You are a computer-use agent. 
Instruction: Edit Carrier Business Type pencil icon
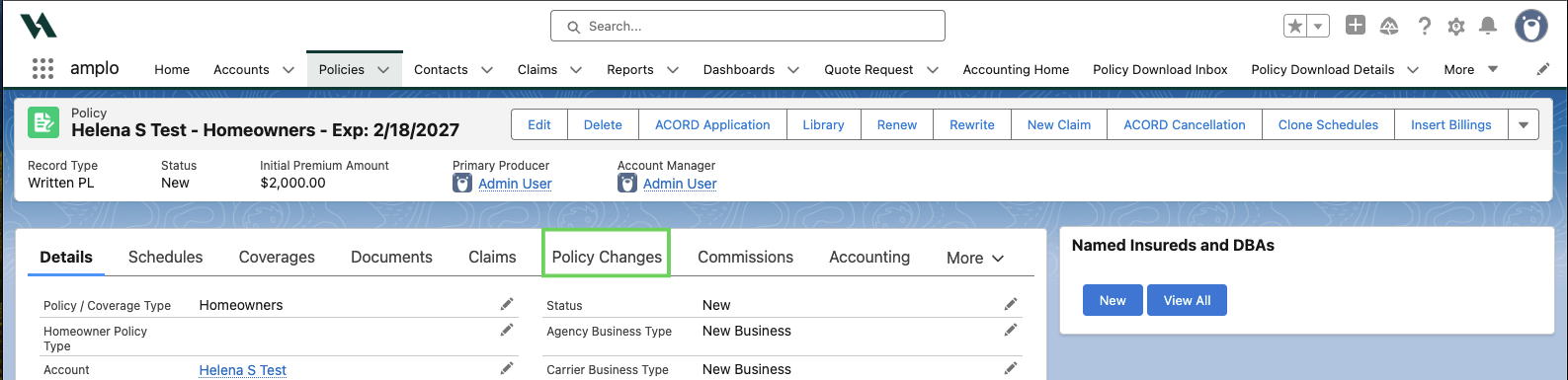click(1011, 368)
